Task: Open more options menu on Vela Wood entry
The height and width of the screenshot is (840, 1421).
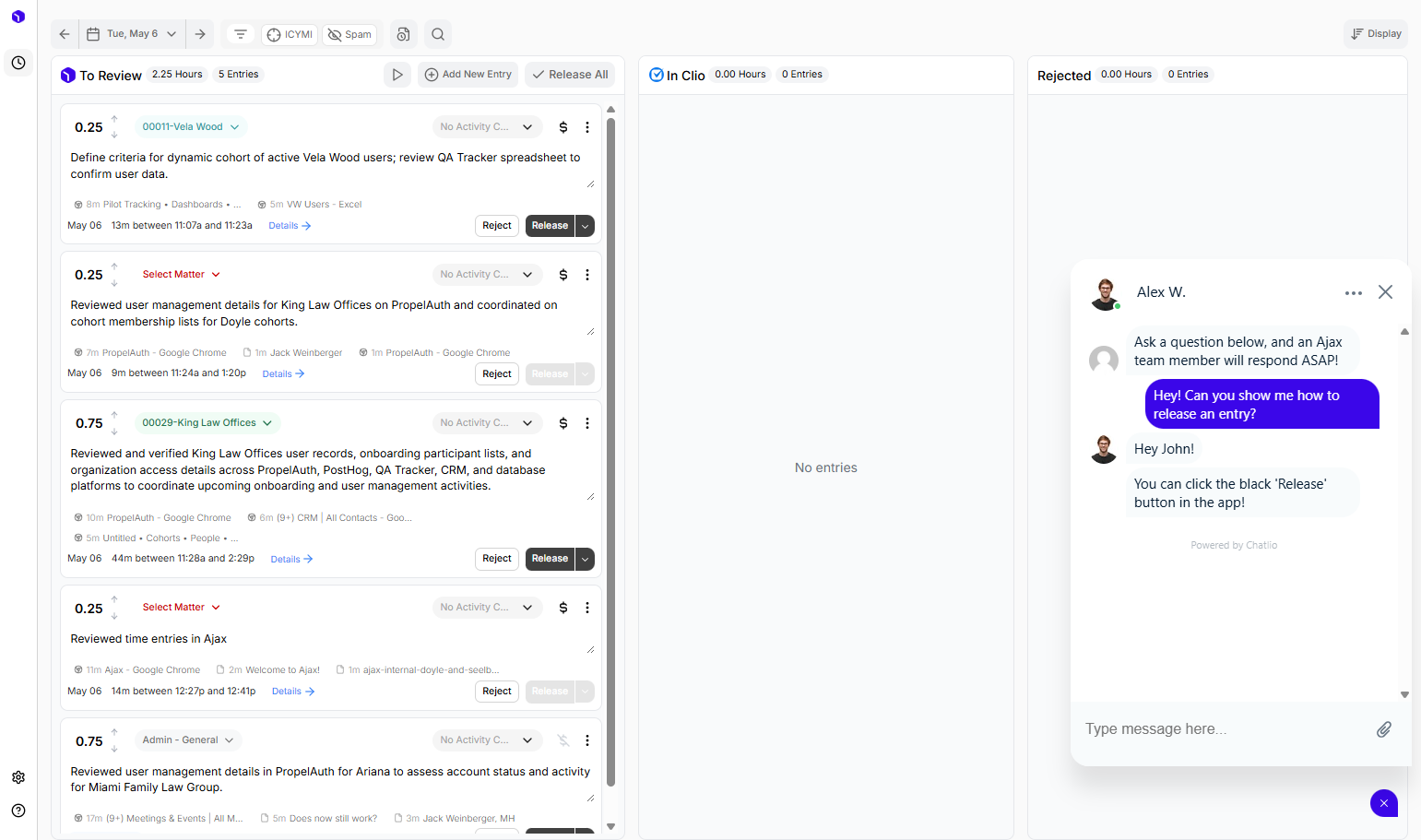Action: click(x=587, y=127)
